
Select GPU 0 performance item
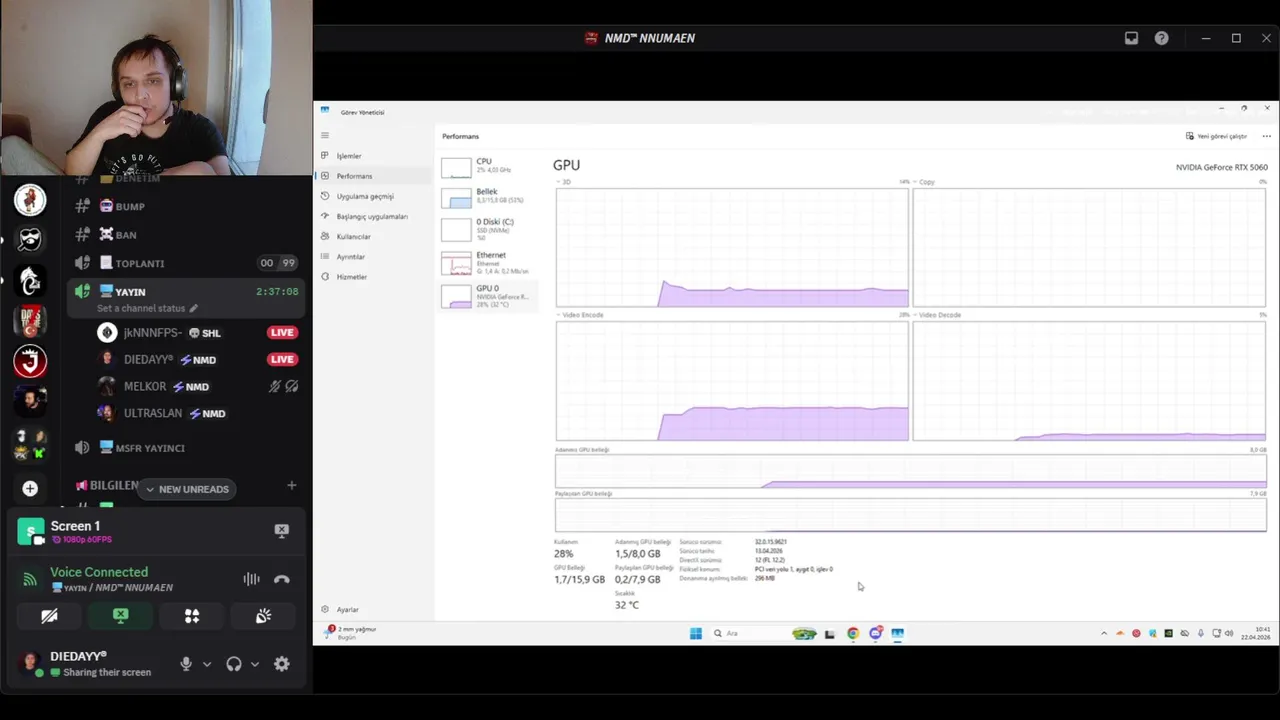coord(488,295)
